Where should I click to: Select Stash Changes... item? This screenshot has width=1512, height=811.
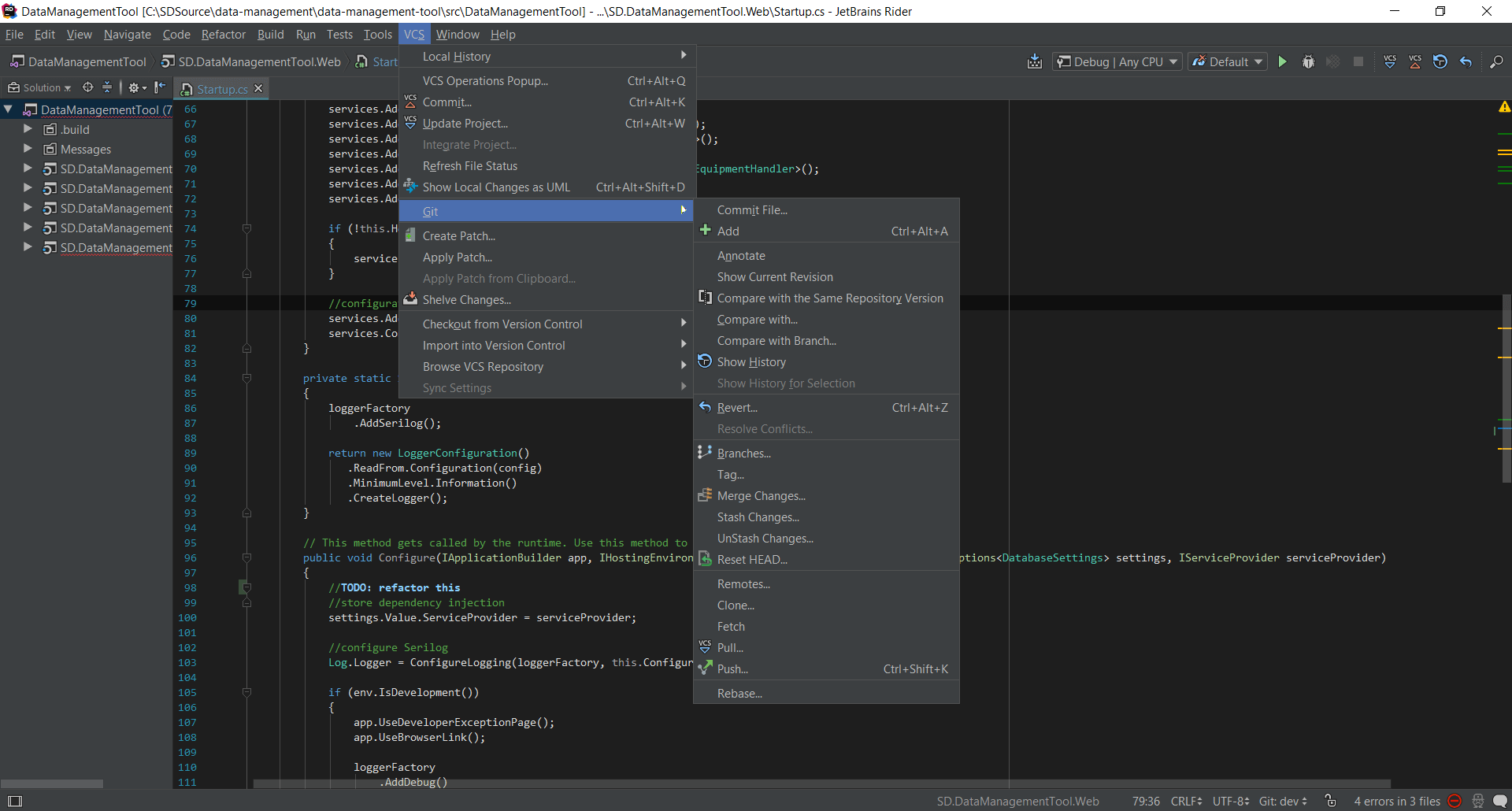[x=826, y=517]
